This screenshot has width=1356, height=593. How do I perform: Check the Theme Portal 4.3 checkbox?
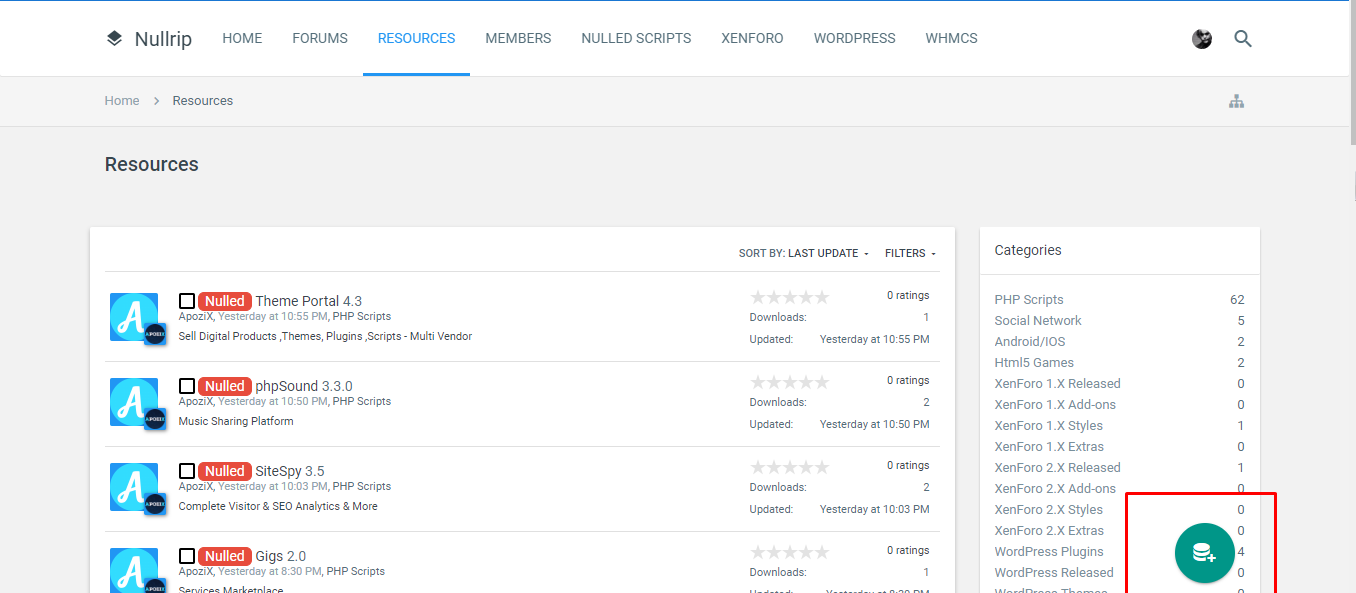click(187, 301)
